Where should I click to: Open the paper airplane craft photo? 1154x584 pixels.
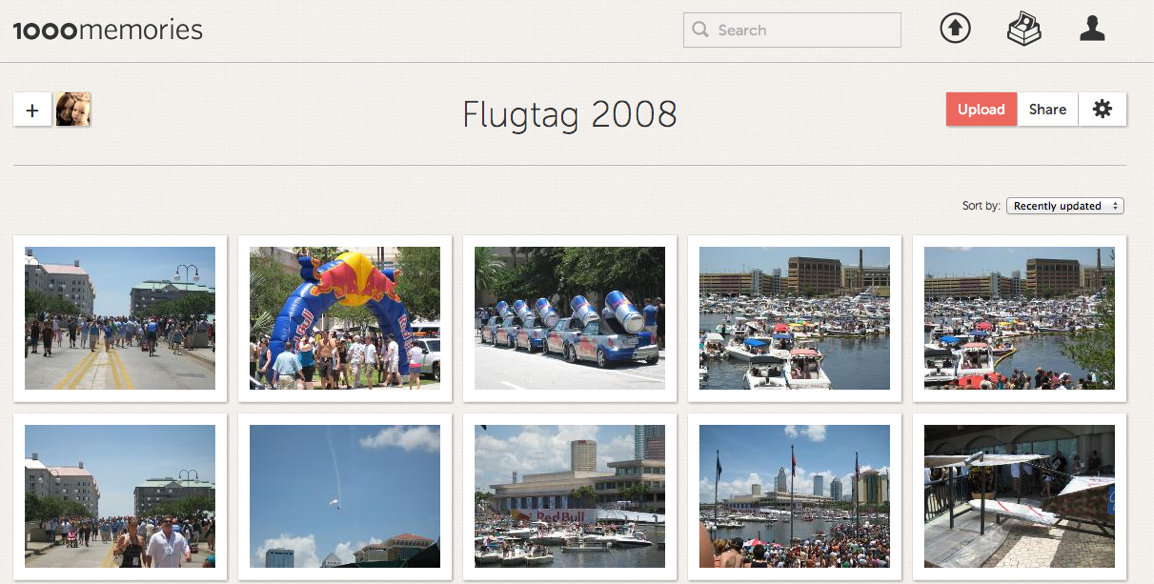(x=1019, y=496)
